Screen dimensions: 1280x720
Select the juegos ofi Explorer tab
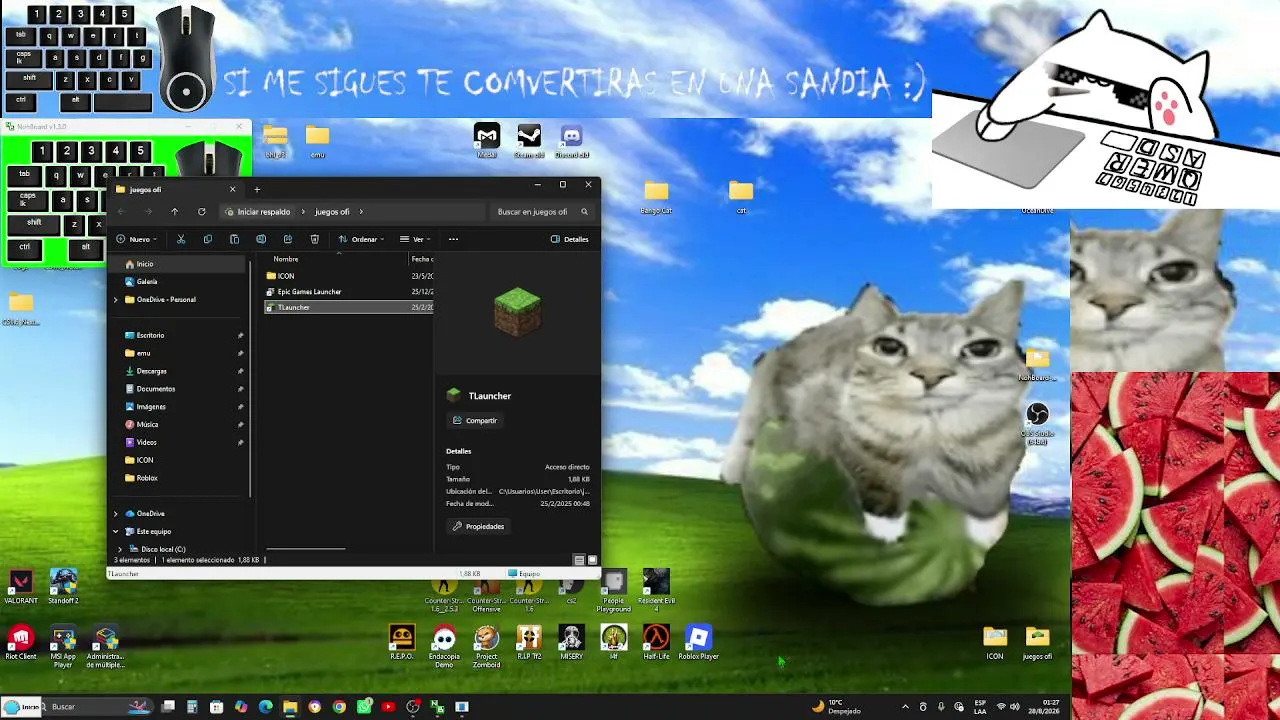pos(176,189)
